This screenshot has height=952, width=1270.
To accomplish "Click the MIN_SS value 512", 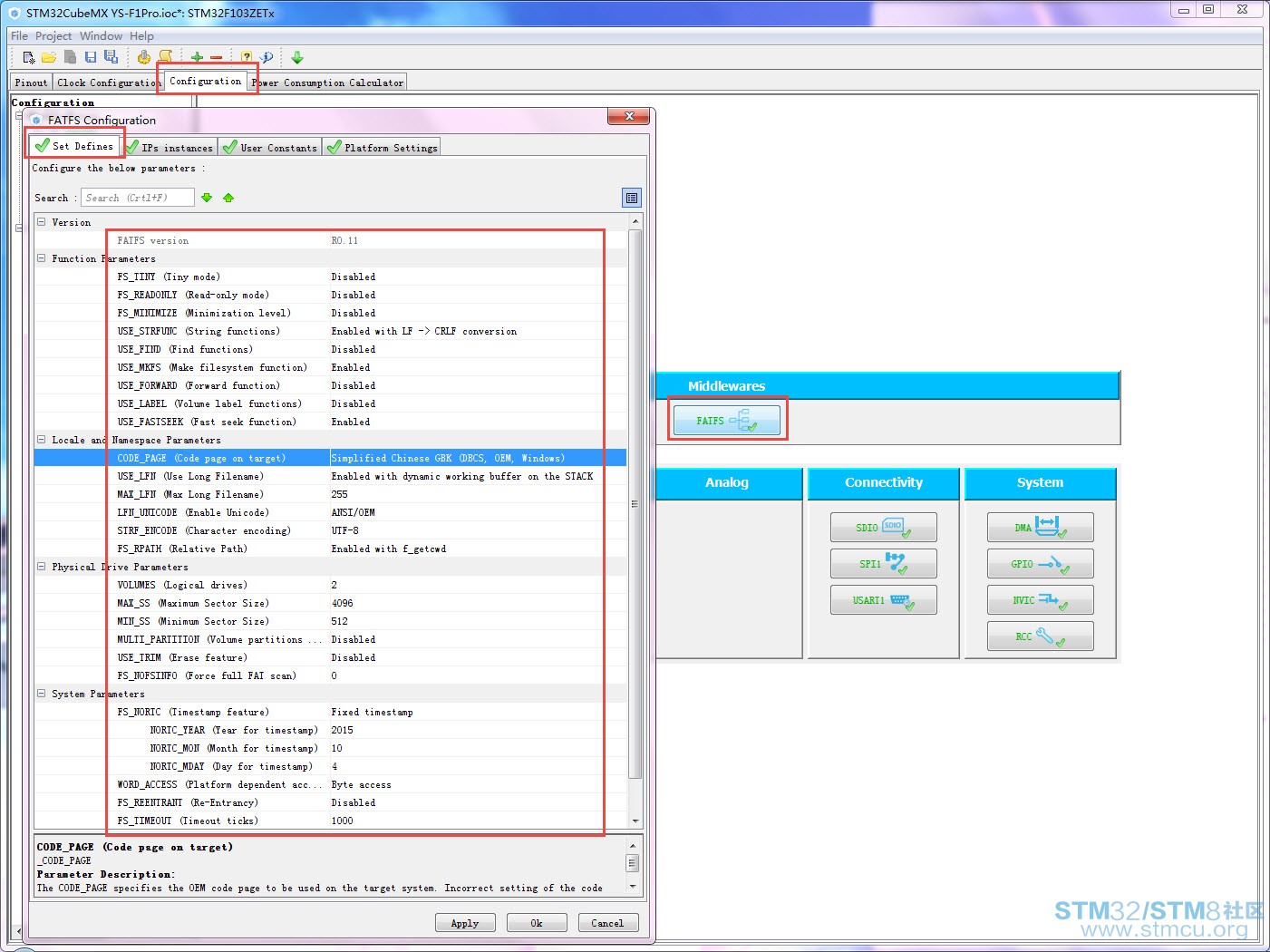I will pos(339,621).
